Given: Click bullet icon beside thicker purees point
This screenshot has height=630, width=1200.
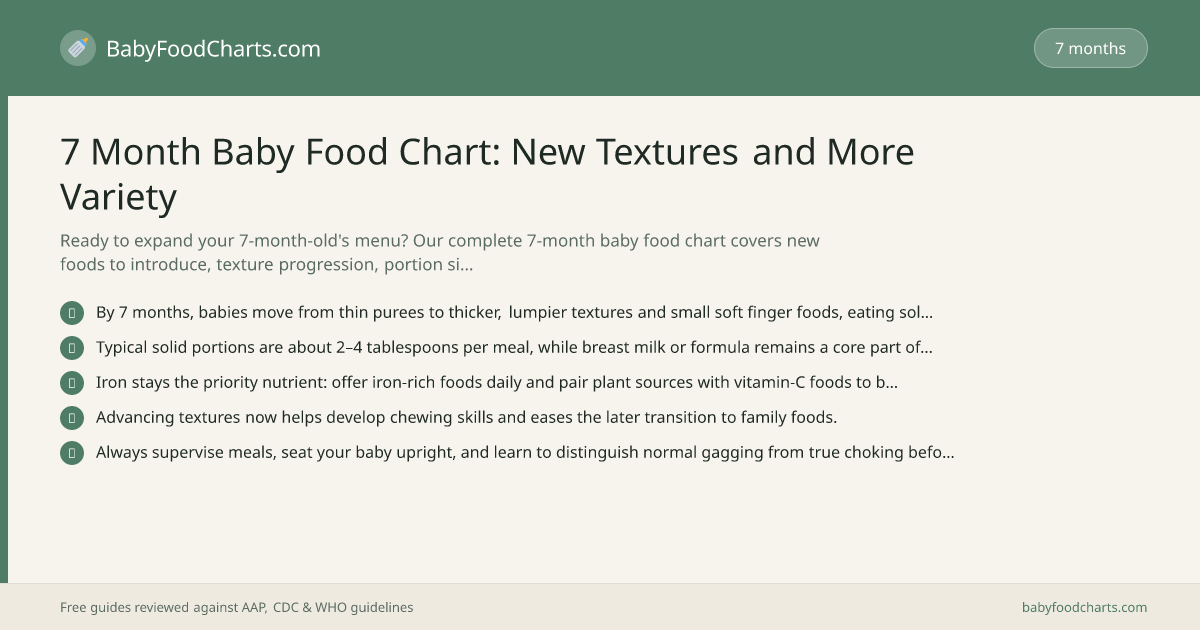Looking at the screenshot, I should 72,313.
